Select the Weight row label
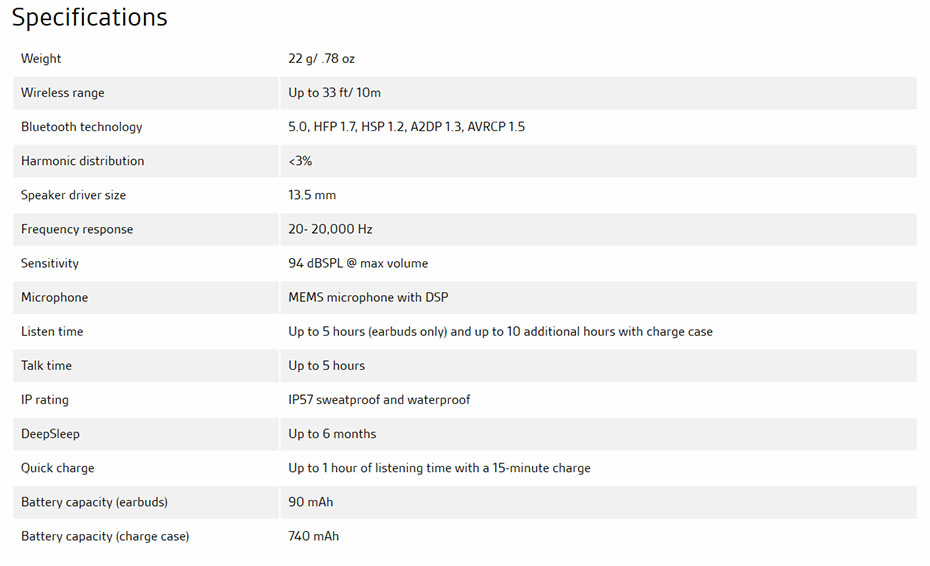The width and height of the screenshot is (930, 566). [41, 59]
